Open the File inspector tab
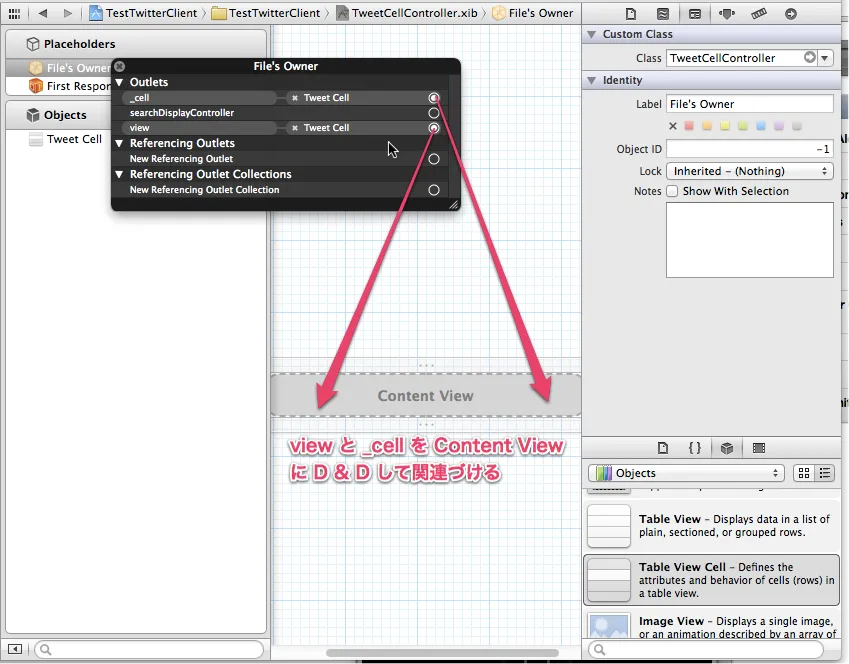This screenshot has height=664, width=849. click(x=631, y=14)
